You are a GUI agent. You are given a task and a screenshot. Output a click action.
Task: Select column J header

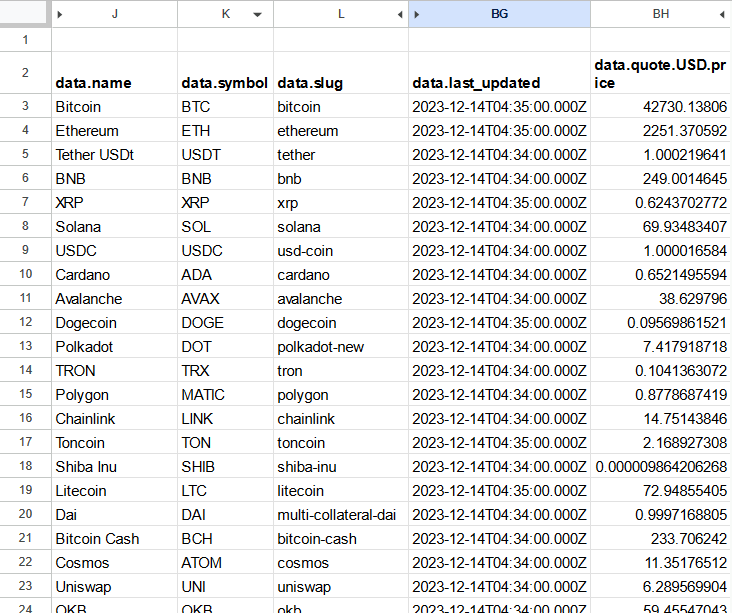tap(114, 14)
